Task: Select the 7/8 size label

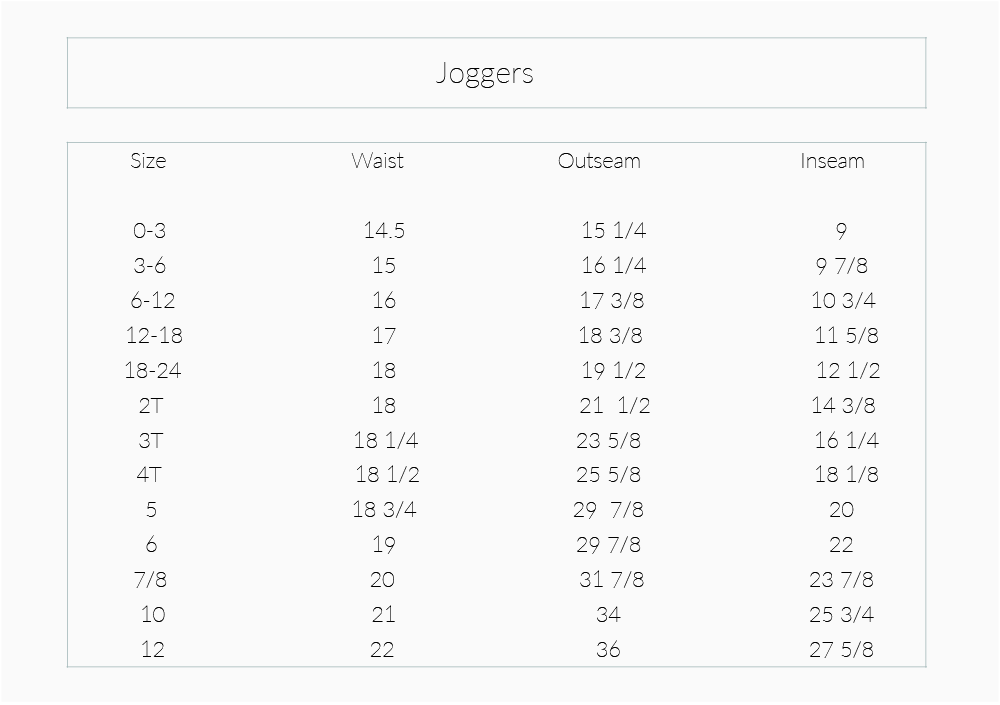Action: [x=151, y=580]
